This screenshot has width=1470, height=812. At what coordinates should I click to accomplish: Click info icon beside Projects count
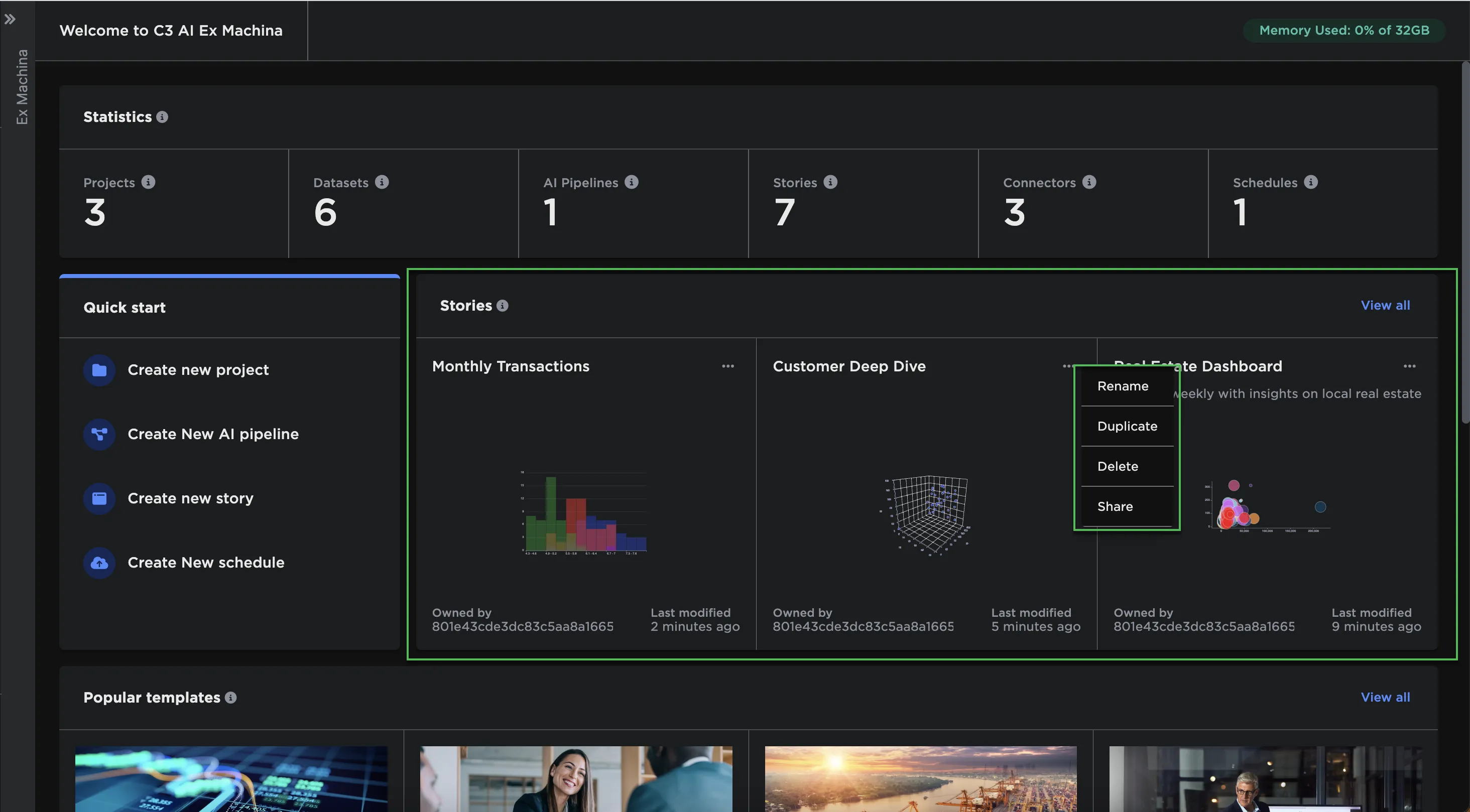(x=149, y=182)
